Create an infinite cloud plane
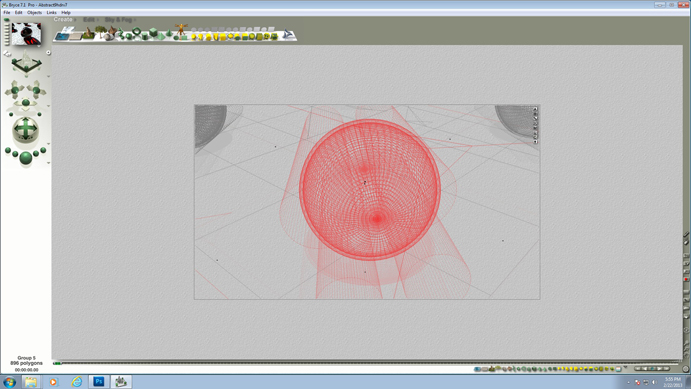This screenshot has height=389, width=691. coord(69,29)
